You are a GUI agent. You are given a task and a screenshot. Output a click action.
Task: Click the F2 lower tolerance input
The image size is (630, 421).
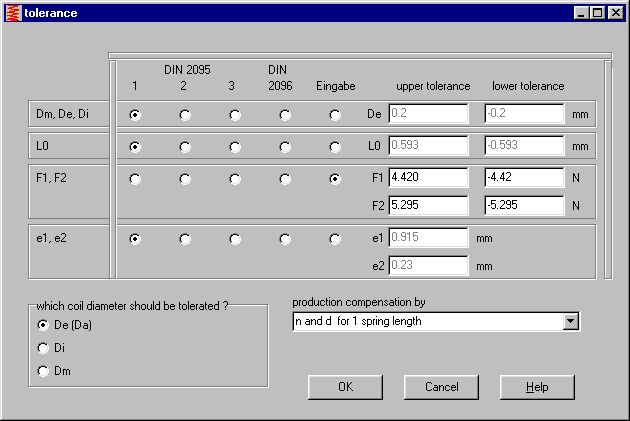[x=524, y=205]
